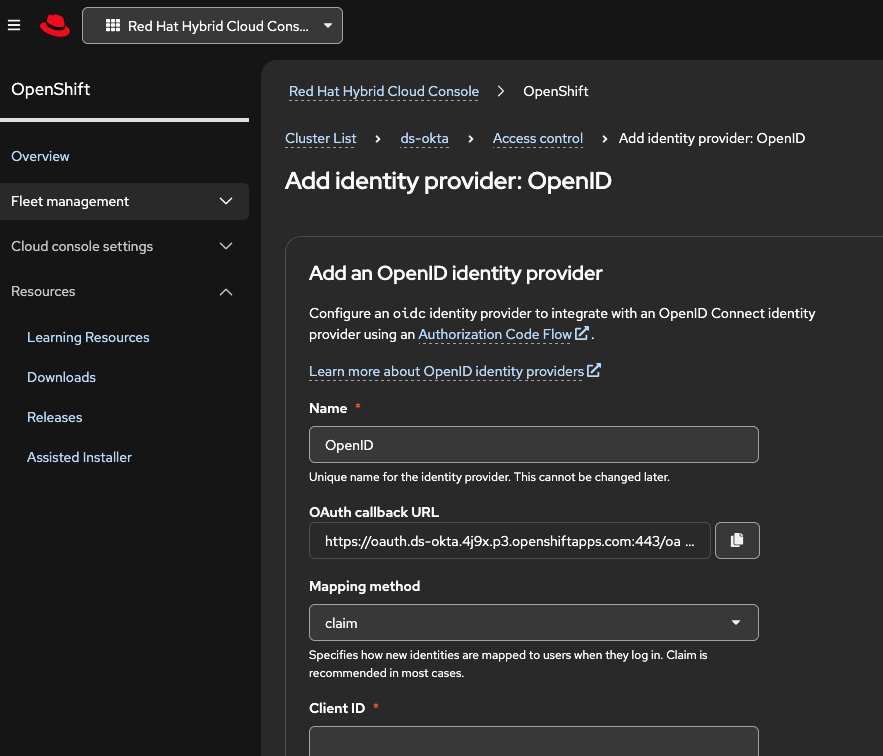Navigate to the Cluster List breadcrumb
Screen dimensions: 883x756
click(320, 138)
